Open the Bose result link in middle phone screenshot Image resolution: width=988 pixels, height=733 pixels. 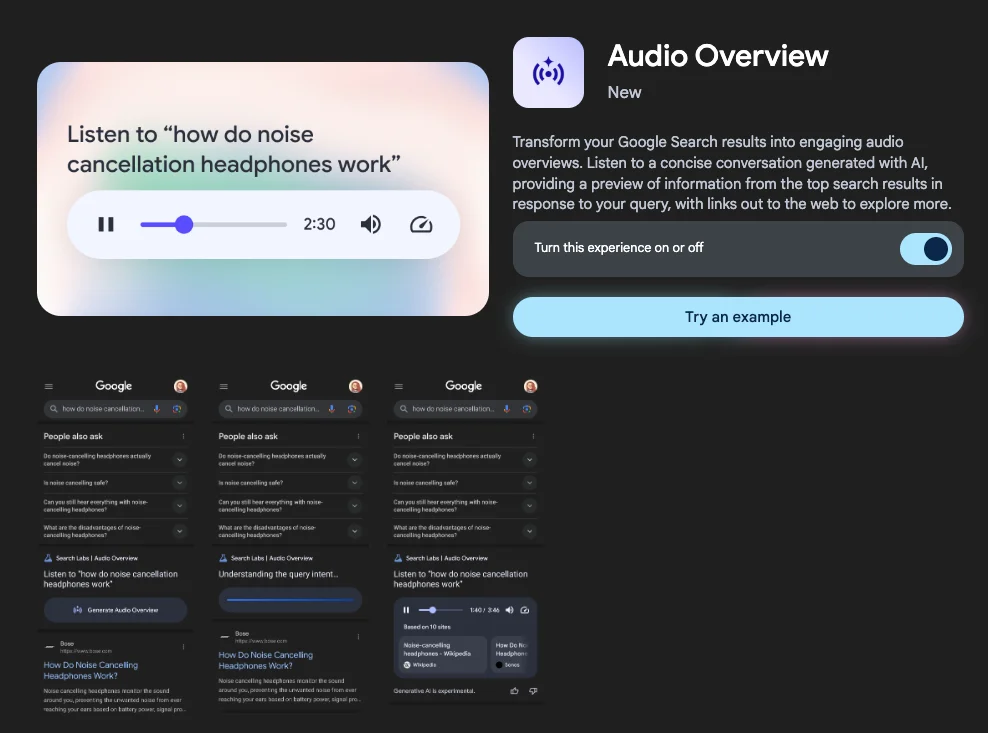265,661
